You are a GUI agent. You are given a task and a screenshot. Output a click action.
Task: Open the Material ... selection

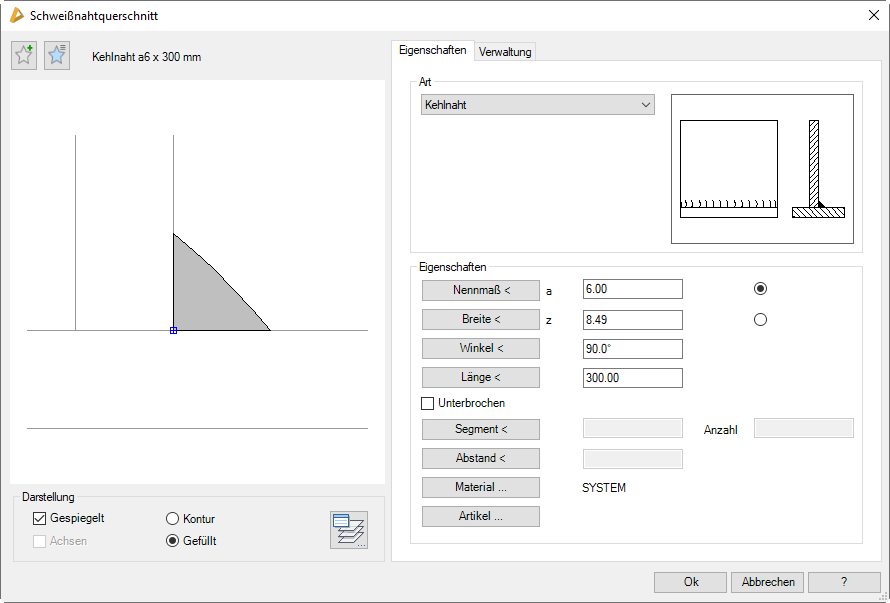click(x=481, y=487)
